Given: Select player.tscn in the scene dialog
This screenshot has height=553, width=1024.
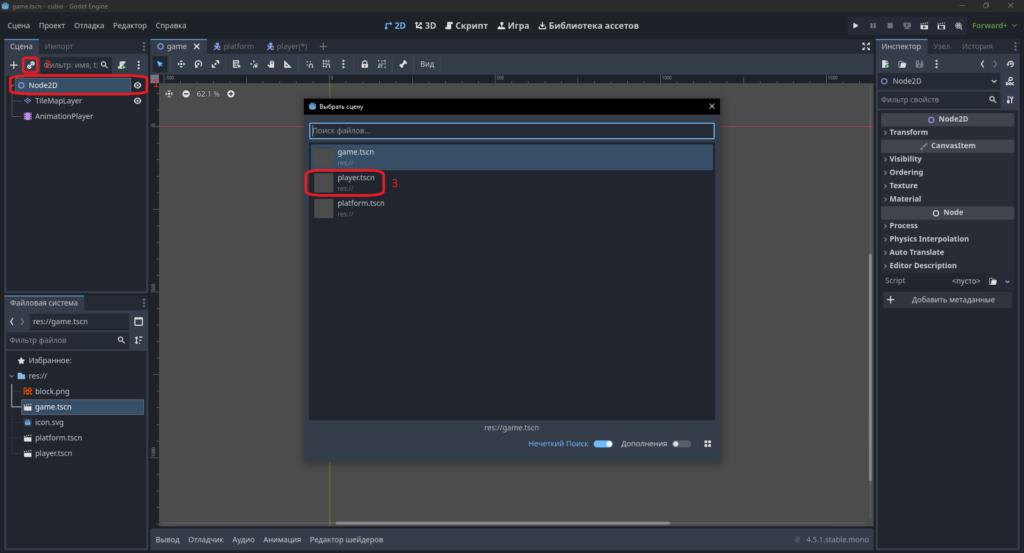Looking at the screenshot, I should [x=511, y=183].
